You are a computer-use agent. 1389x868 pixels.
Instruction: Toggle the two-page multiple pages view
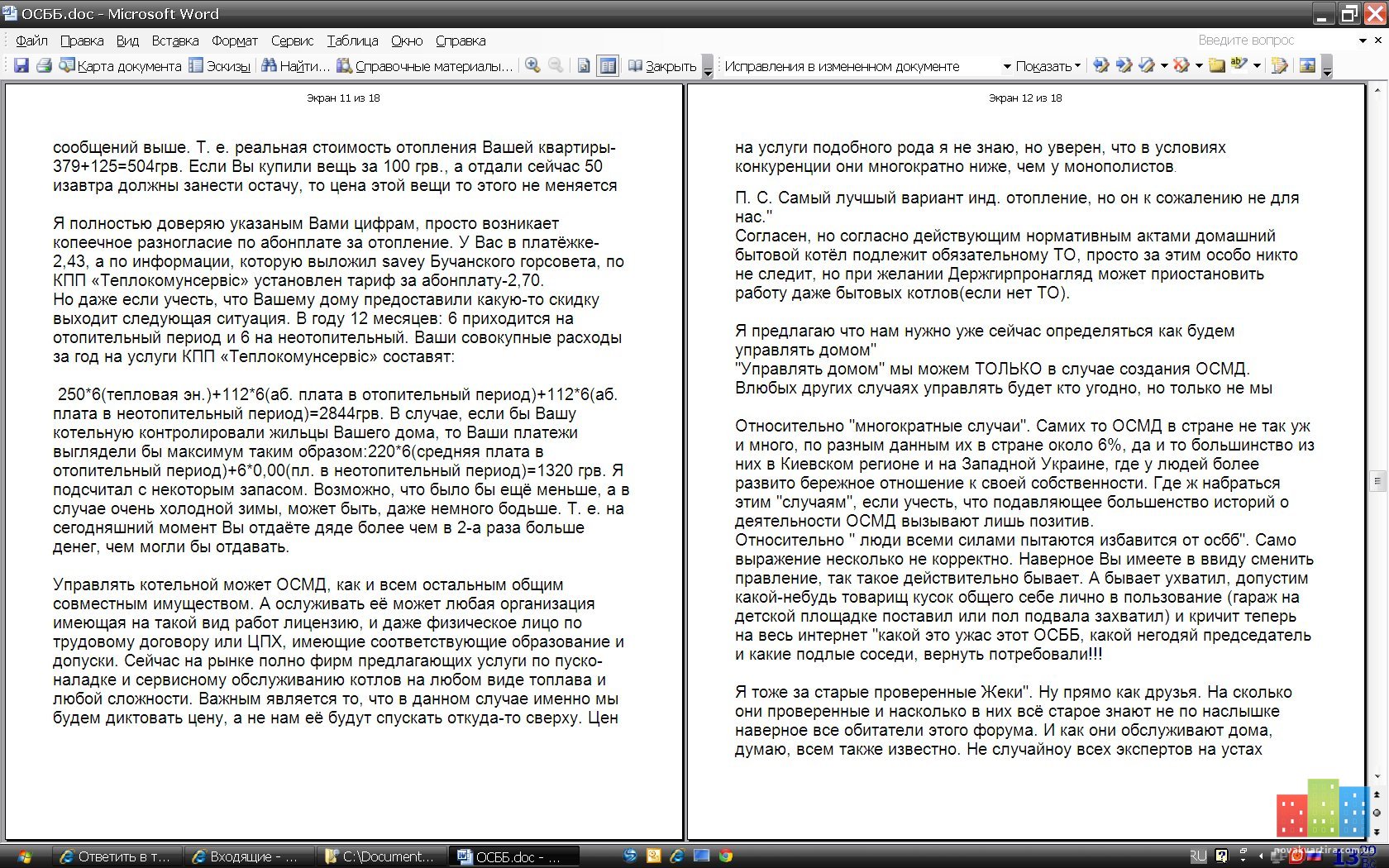tap(608, 66)
